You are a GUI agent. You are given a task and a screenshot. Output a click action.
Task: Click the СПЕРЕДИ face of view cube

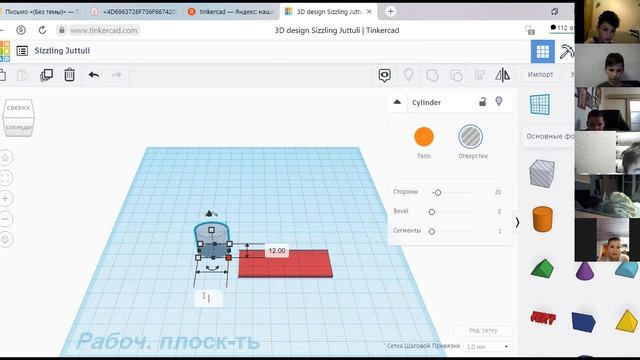[18, 127]
